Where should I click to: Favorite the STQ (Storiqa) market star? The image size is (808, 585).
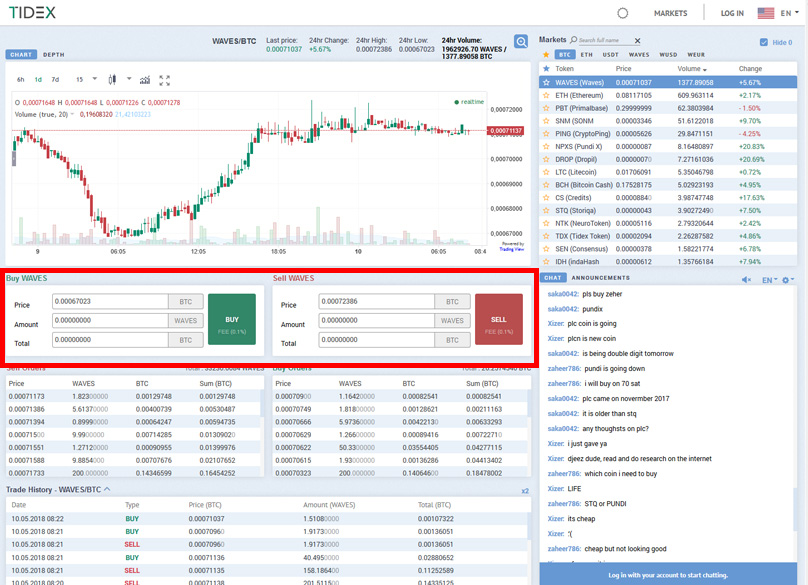click(546, 210)
